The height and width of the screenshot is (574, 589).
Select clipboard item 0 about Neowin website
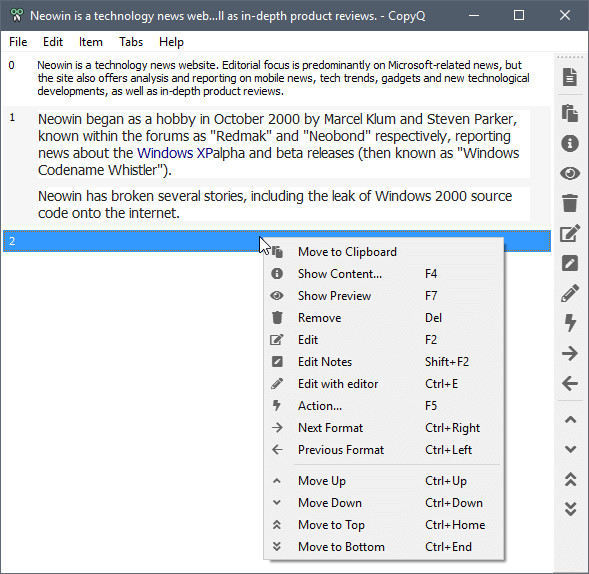277,78
